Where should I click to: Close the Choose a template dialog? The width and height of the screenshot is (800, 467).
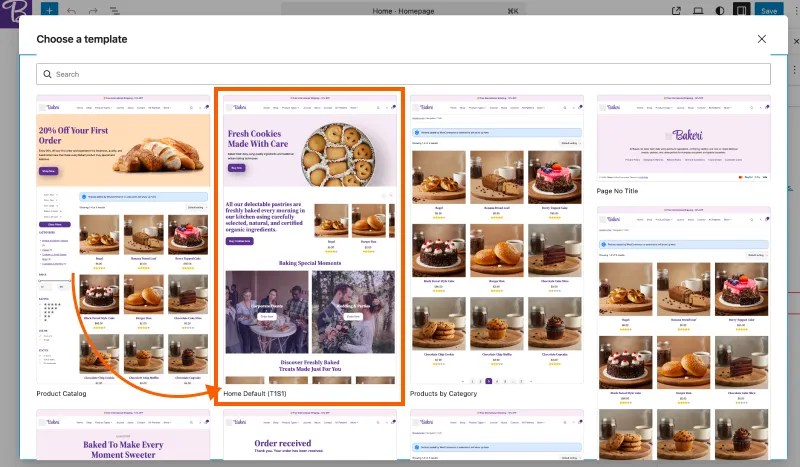(x=762, y=39)
